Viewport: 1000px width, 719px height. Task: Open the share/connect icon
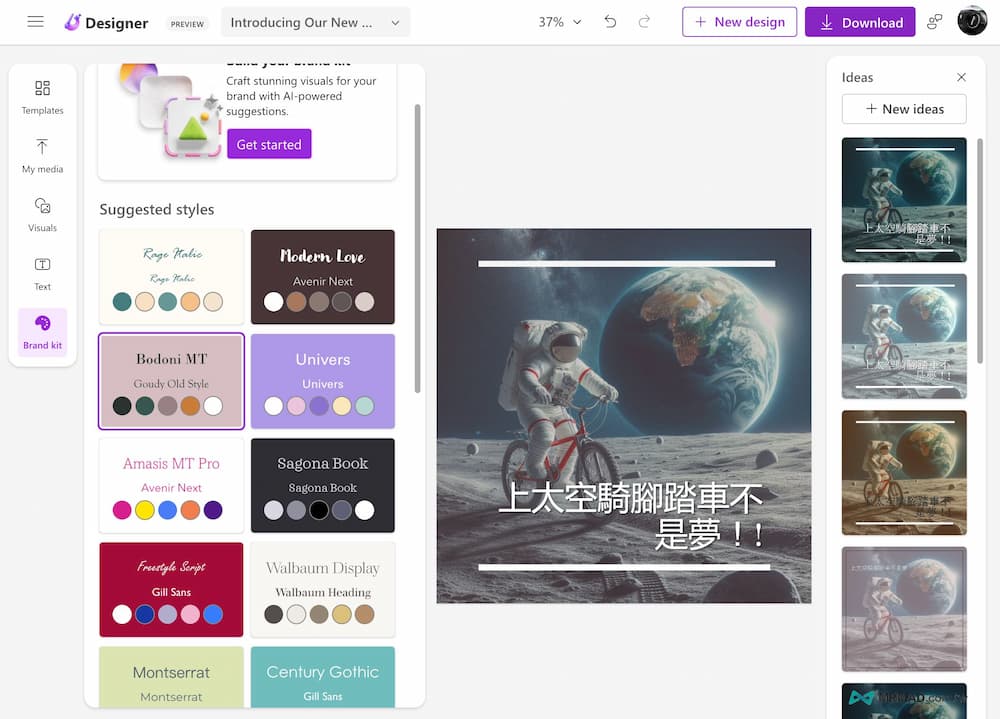pyautogui.click(x=935, y=22)
